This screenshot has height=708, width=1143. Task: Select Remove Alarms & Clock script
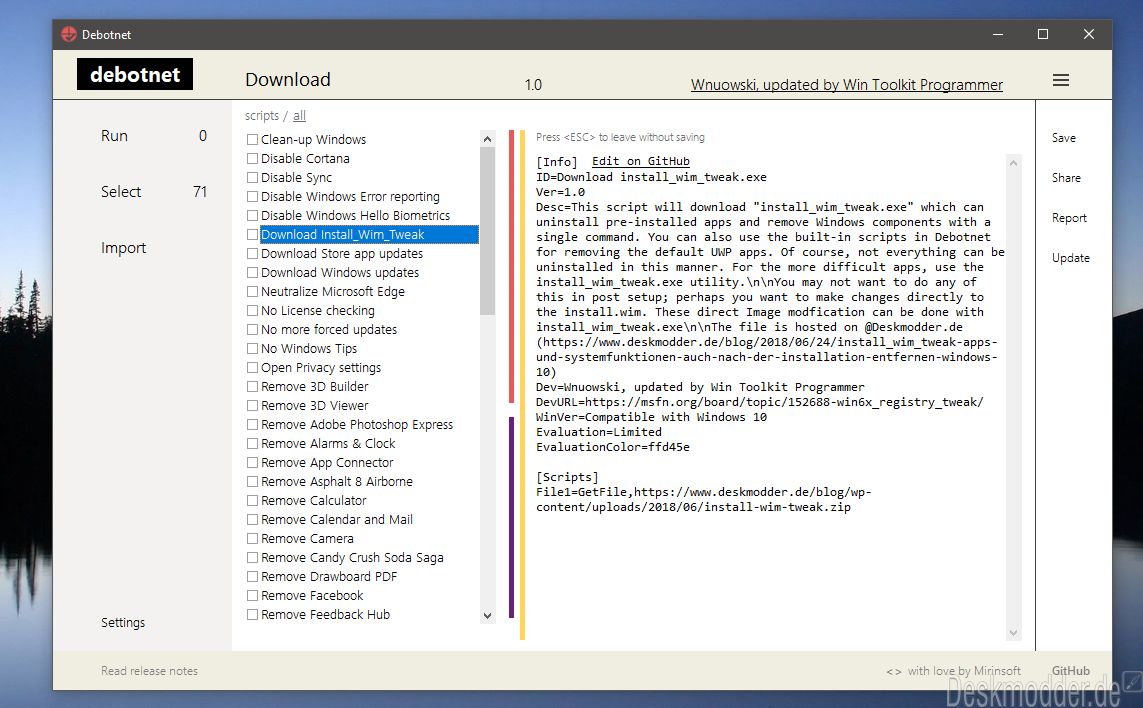click(x=328, y=443)
